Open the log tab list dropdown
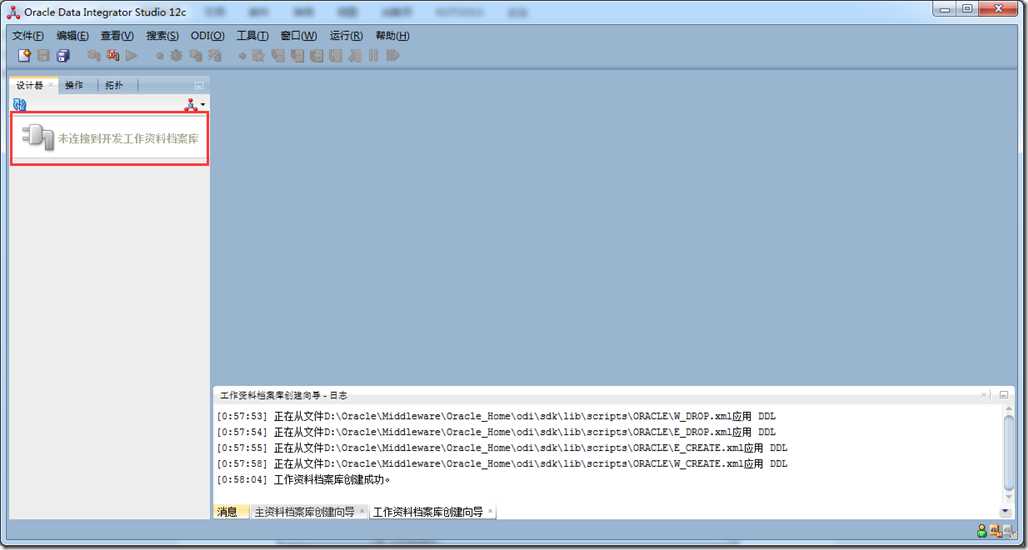The height and width of the screenshot is (550, 1028). 1006,512
